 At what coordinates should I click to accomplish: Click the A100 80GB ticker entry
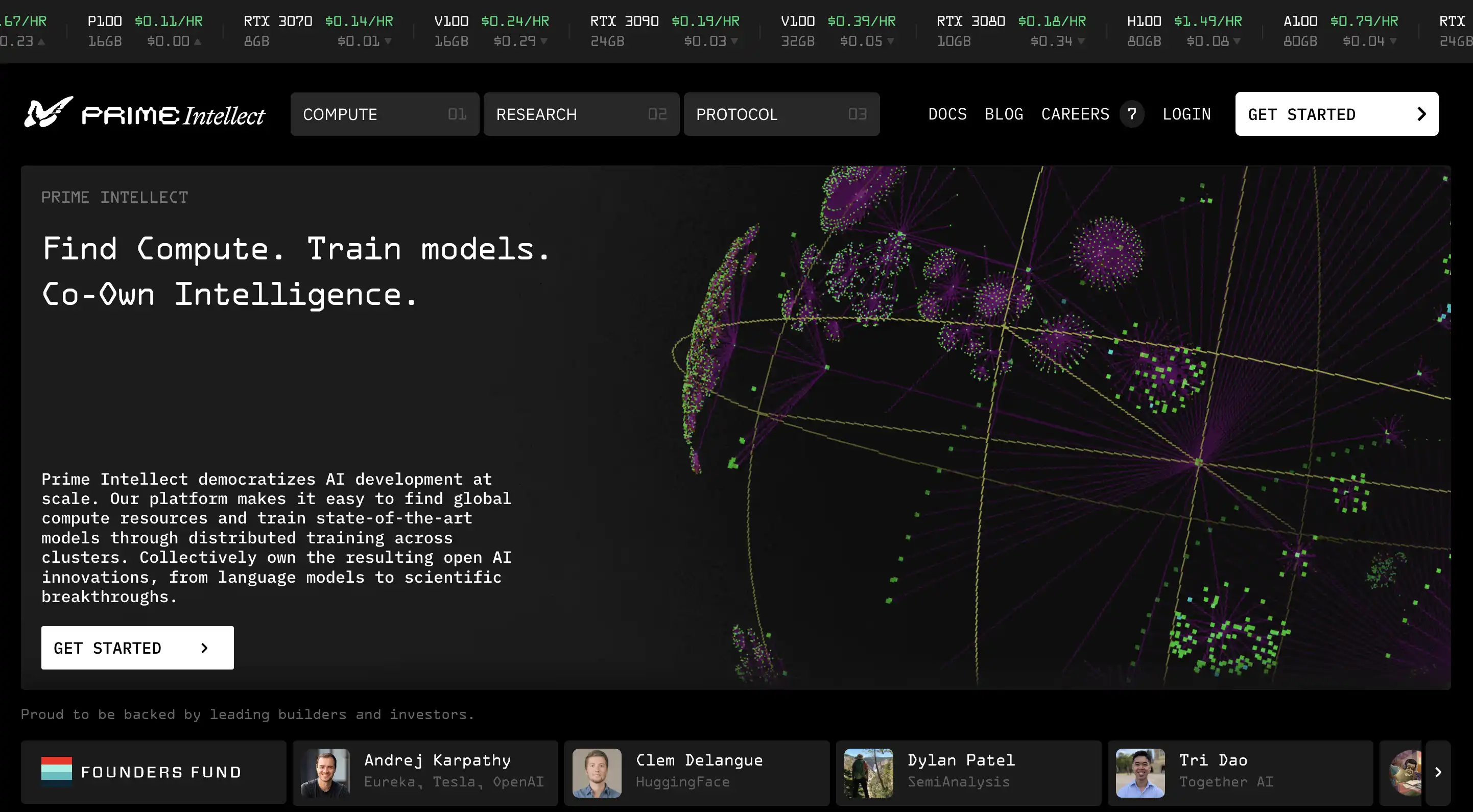pyautogui.click(x=1340, y=31)
